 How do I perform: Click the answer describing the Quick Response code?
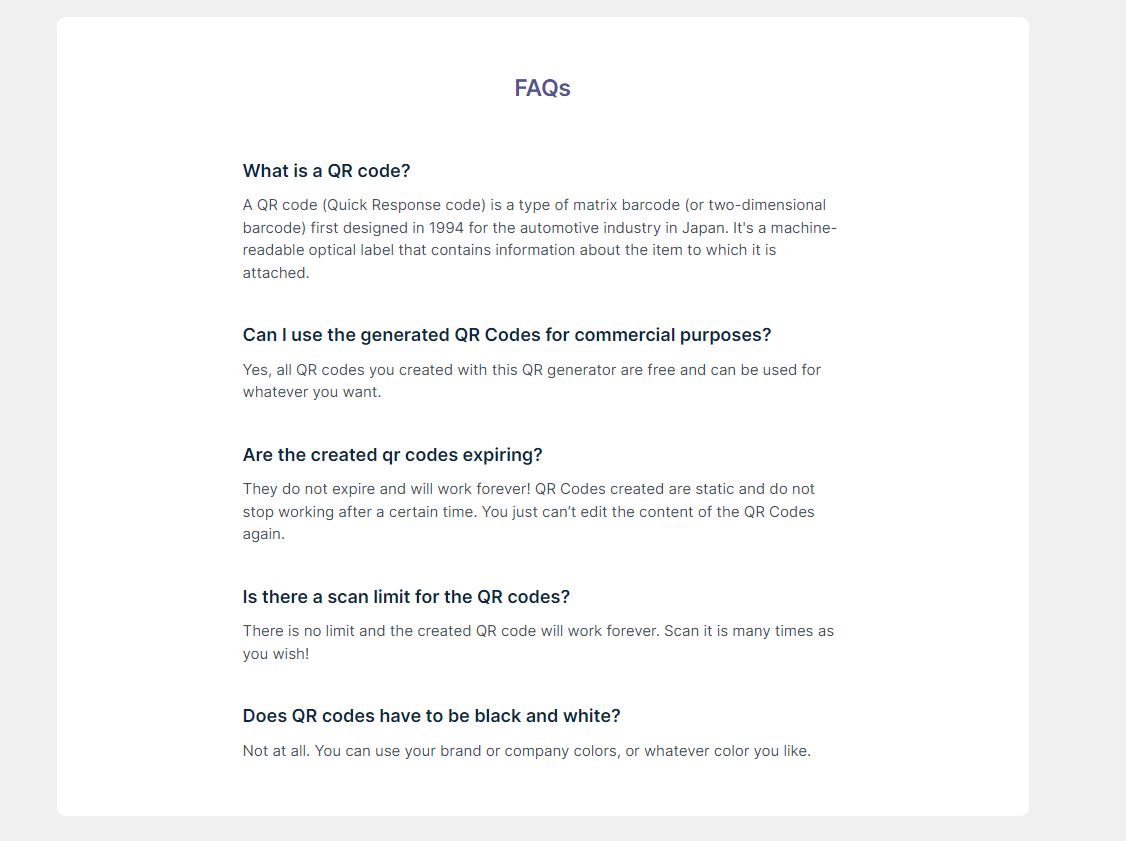539,238
